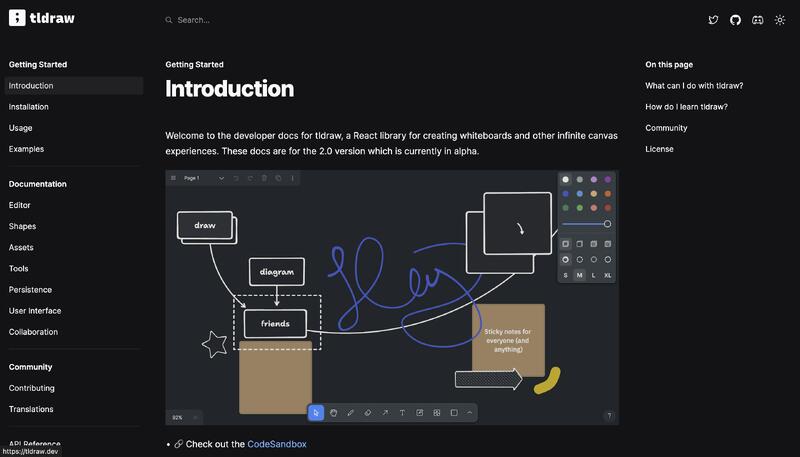The width and height of the screenshot is (800, 457).
Task: Click the opacity slider handle
Action: click(x=607, y=224)
